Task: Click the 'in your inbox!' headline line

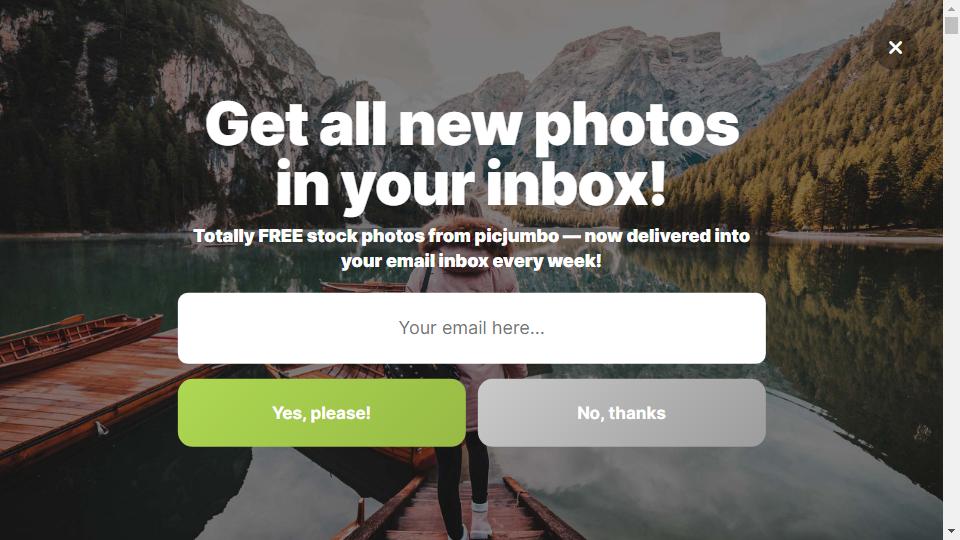Action: point(471,184)
